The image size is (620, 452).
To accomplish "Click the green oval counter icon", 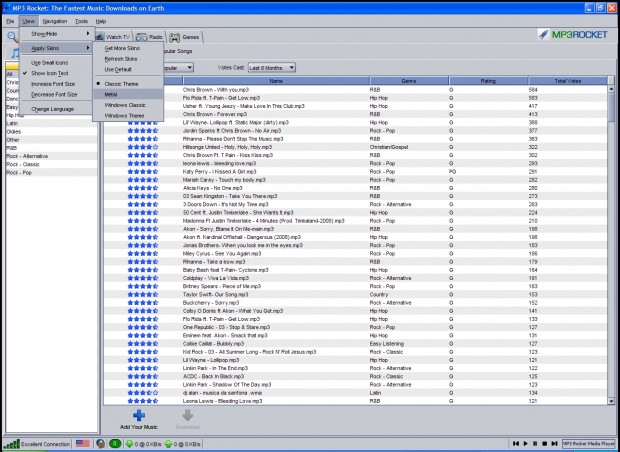I will [115, 444].
